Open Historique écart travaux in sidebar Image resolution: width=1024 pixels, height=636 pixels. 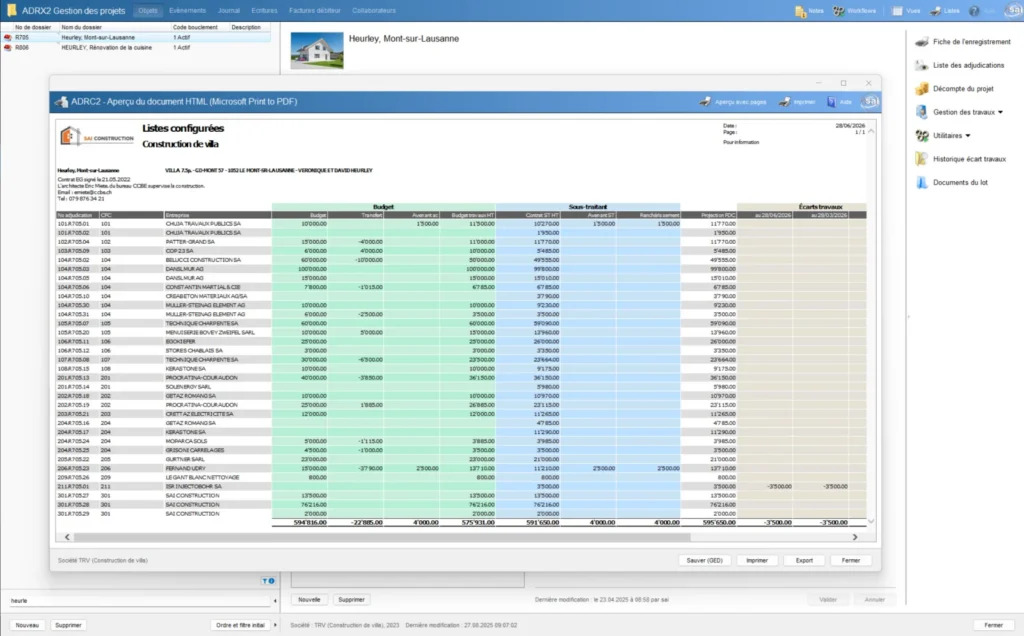tap(961, 159)
